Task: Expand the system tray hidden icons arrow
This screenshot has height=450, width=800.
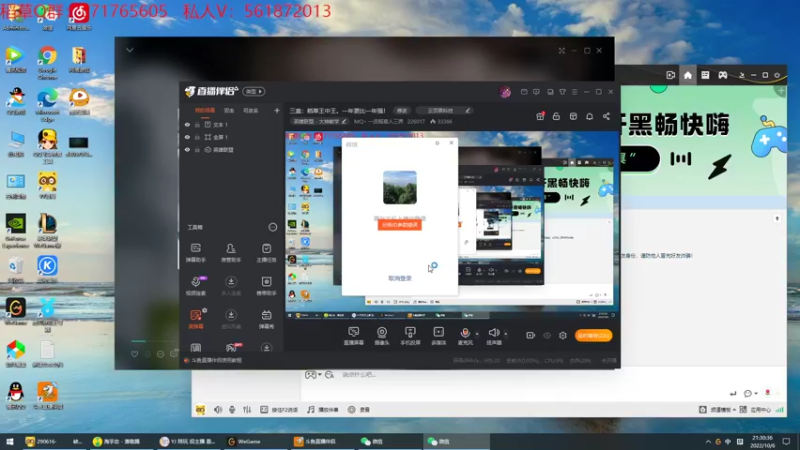Action: (x=708, y=442)
